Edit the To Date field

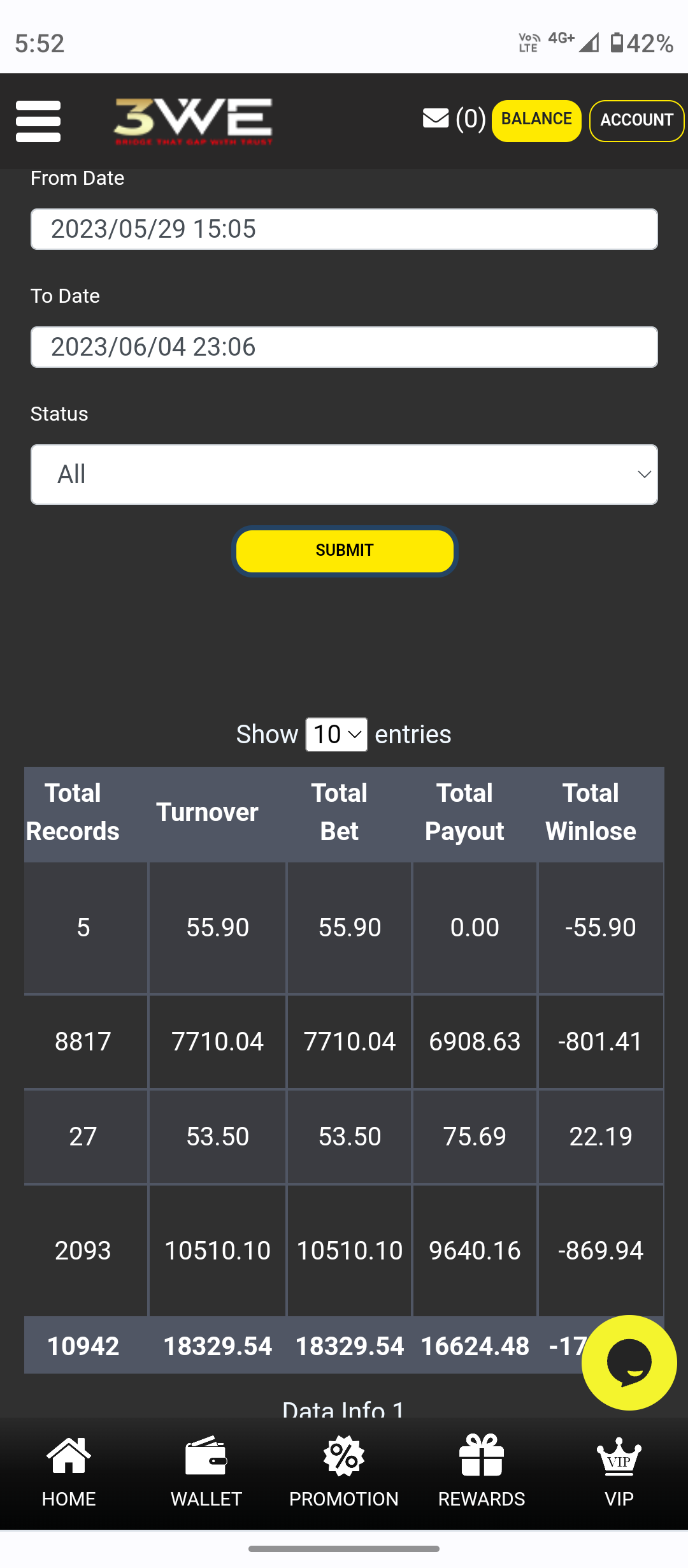click(x=344, y=347)
